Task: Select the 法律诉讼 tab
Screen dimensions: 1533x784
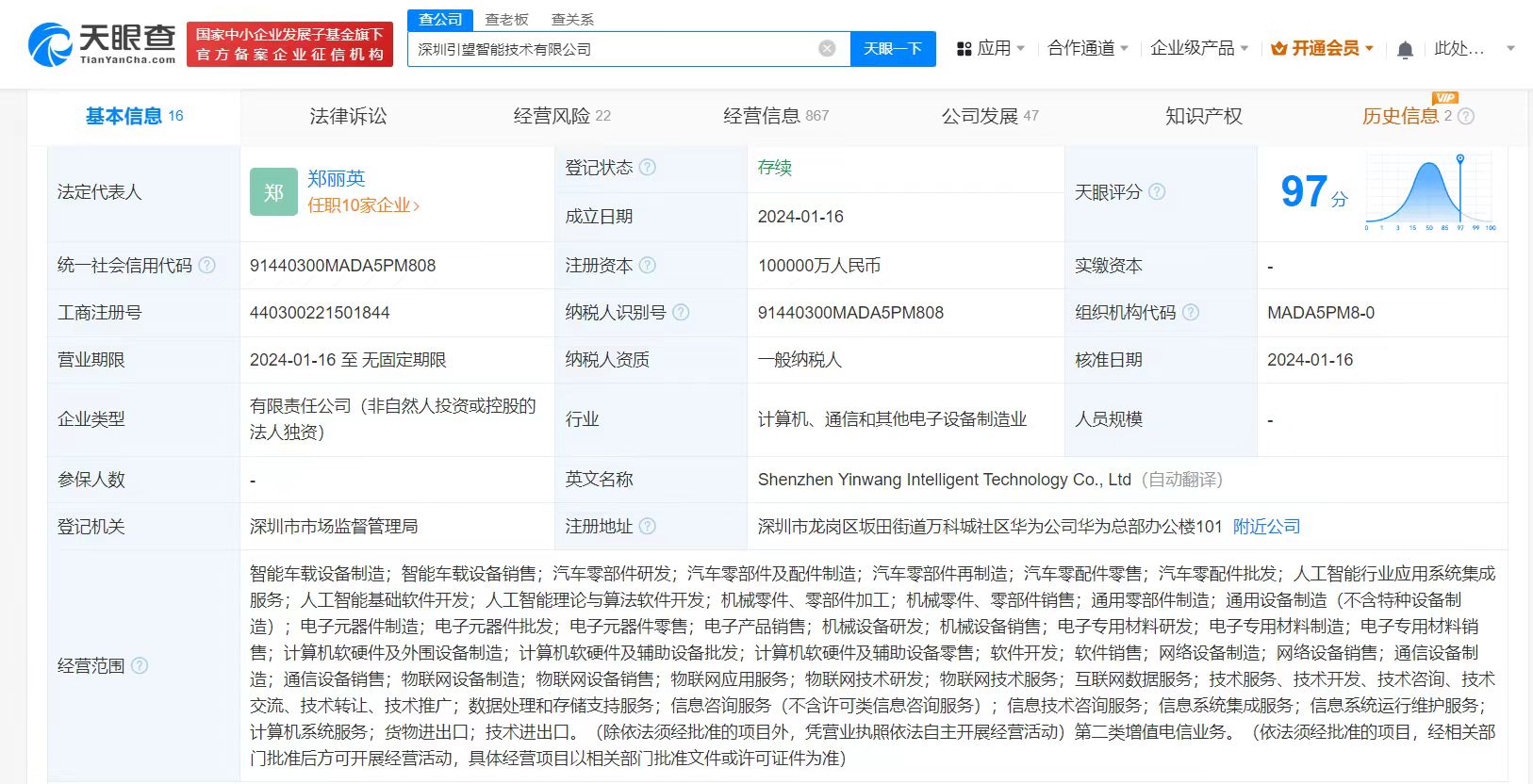Action: pyautogui.click(x=348, y=117)
